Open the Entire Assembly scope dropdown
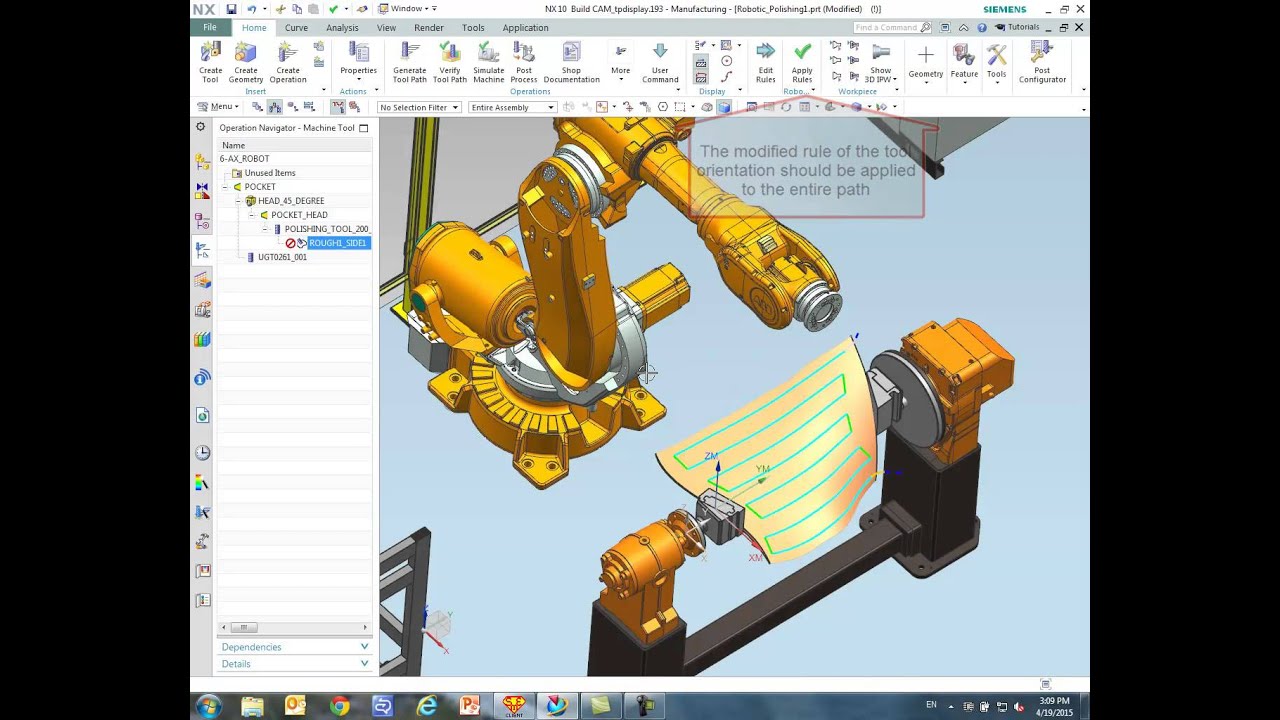1280x720 pixels. (x=512, y=107)
